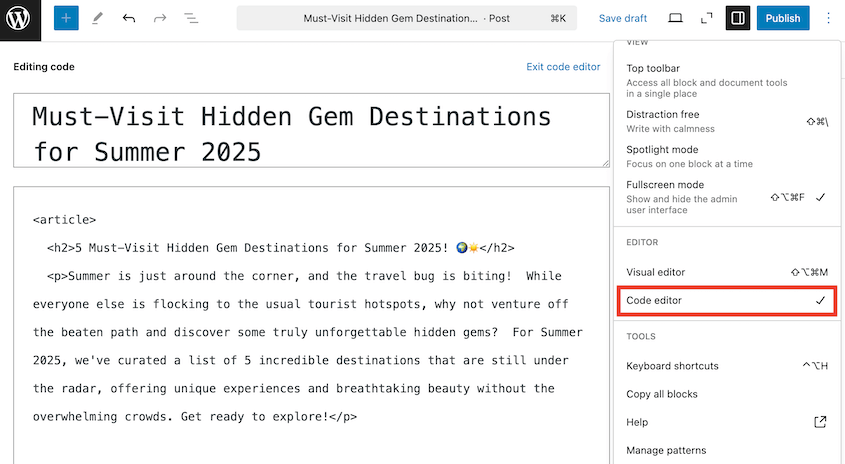Open the Options three-dot menu
This screenshot has width=845, height=464.
(x=828, y=18)
